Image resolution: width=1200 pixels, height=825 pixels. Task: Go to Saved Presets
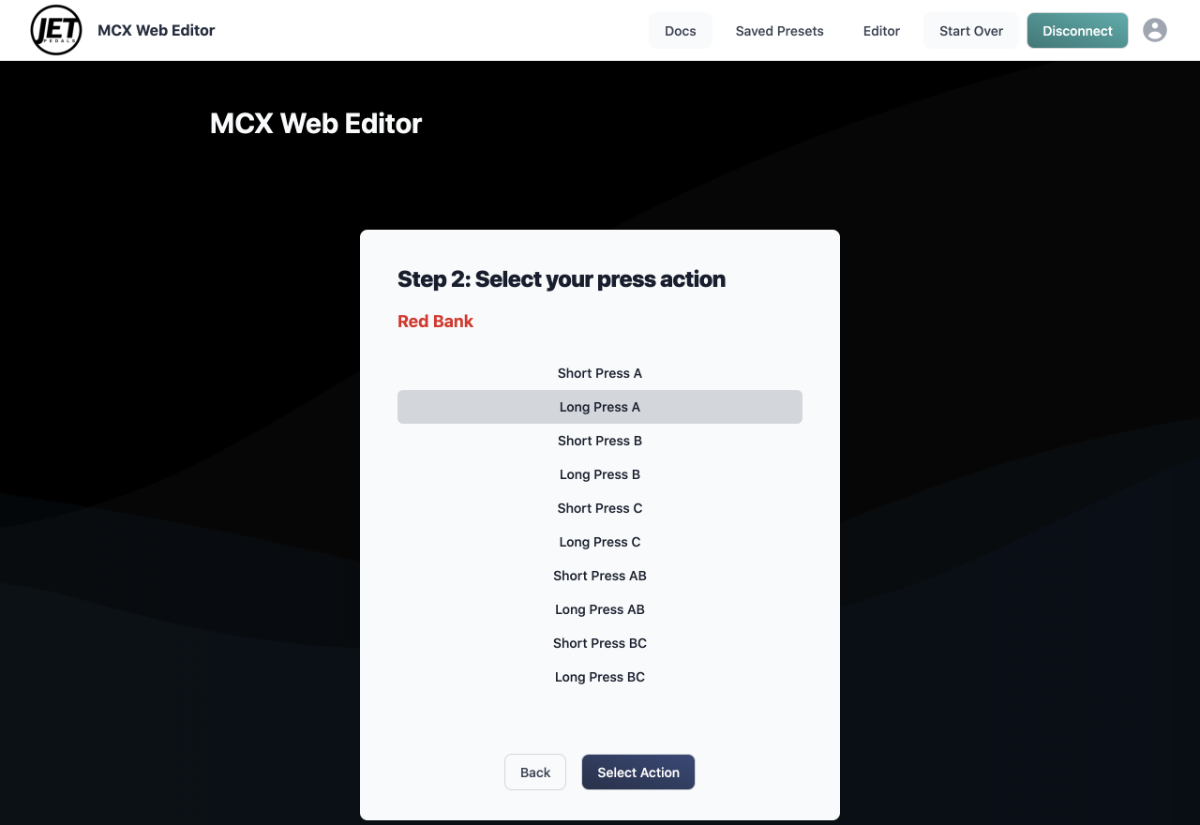780,31
